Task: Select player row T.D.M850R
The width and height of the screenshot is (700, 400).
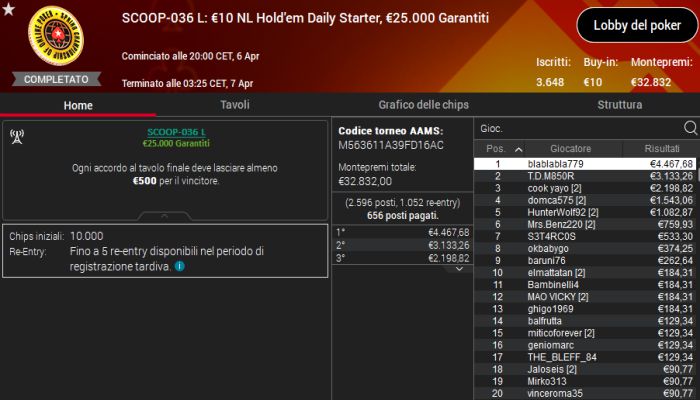Action: pyautogui.click(x=585, y=176)
